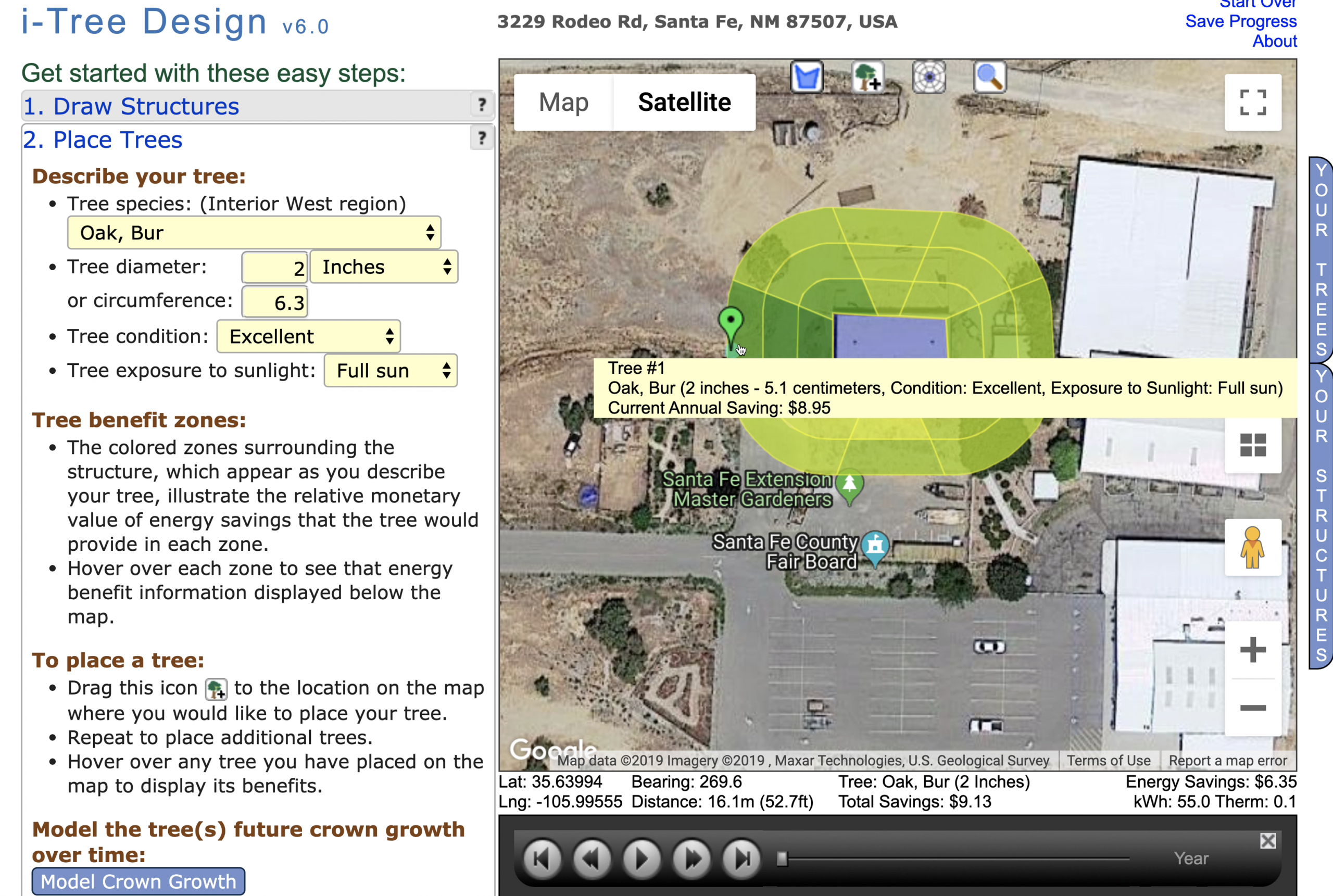Open help for Draw Structures step
The width and height of the screenshot is (1333, 896).
pos(482,105)
